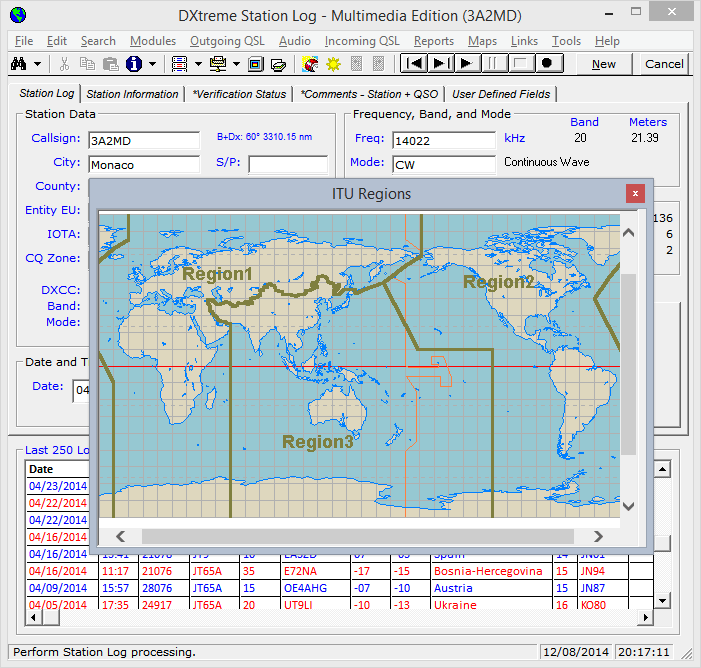Click the colorful bird map icon
The height and width of the screenshot is (668, 701).
pyautogui.click(x=310, y=64)
